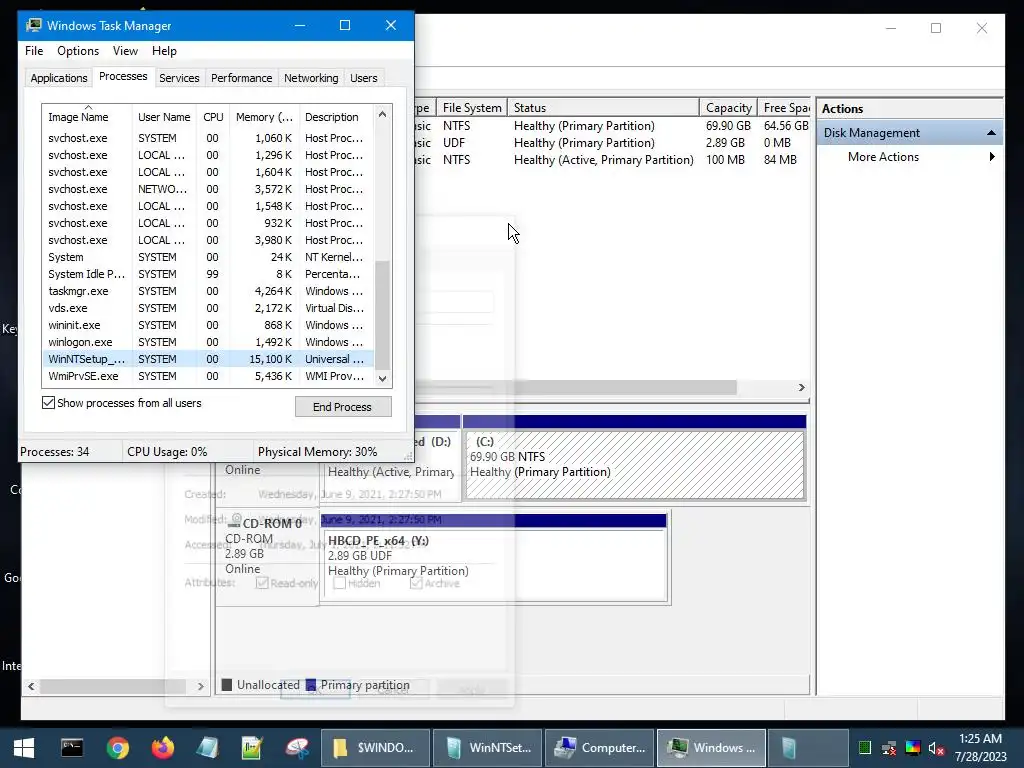Switch to Windows Task Manager taskbar button
Image resolution: width=1024 pixels, height=768 pixels.
click(711, 748)
